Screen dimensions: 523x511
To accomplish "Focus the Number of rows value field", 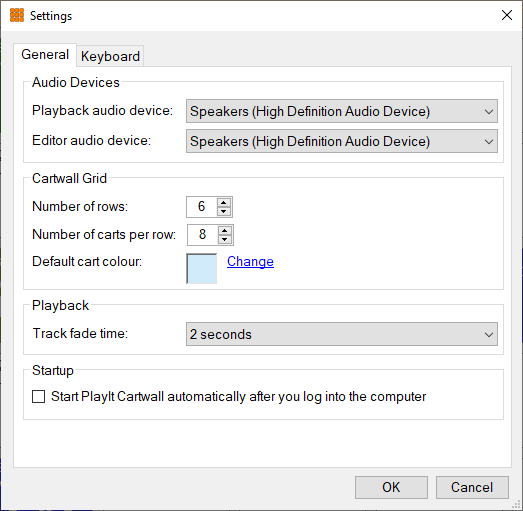I will 201,207.
